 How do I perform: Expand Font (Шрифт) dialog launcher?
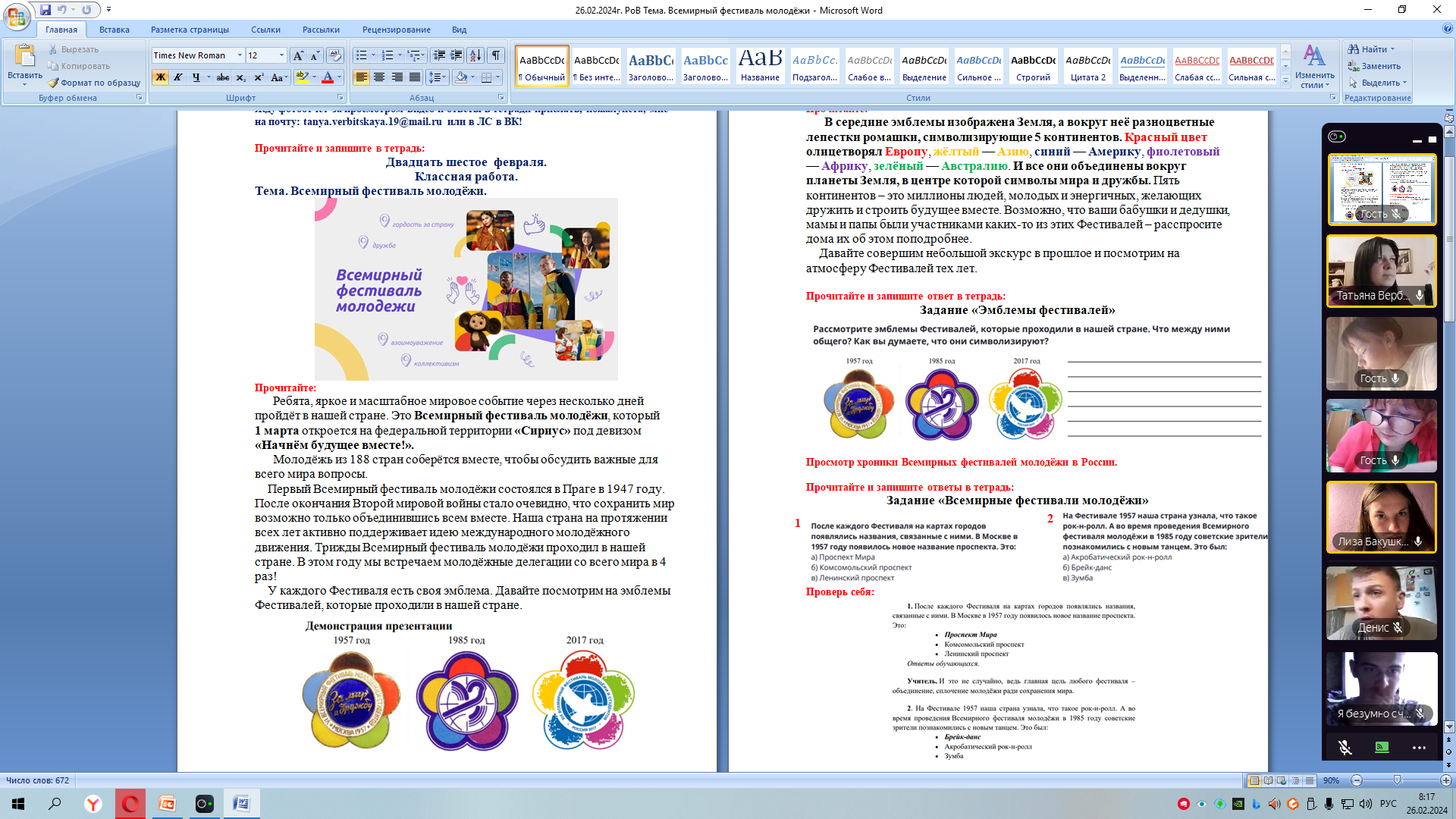[x=340, y=98]
